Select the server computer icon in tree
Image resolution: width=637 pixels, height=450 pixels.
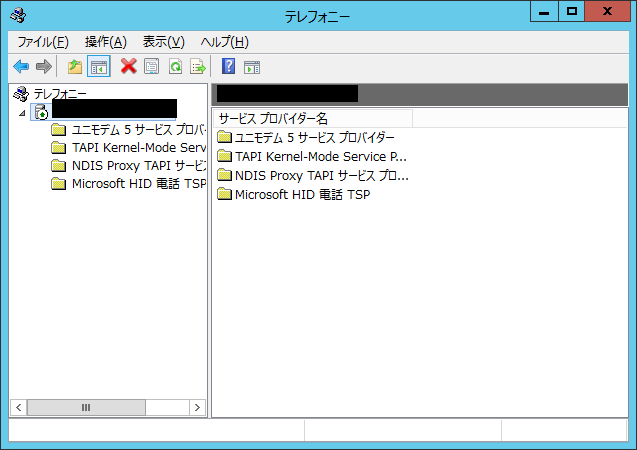pos(41,112)
